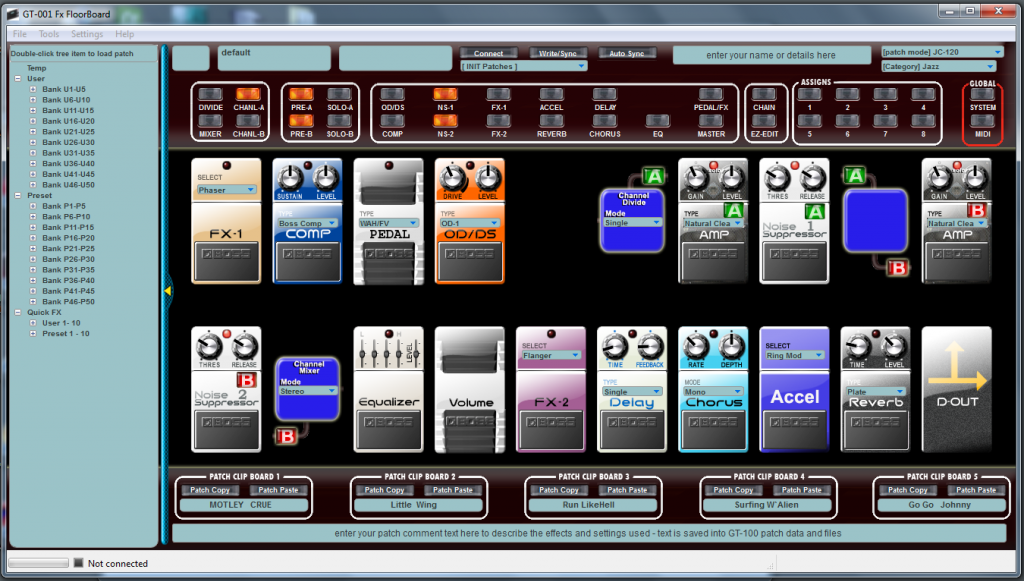Click the default patch name display
This screenshot has height=581, width=1024.
coord(273,58)
